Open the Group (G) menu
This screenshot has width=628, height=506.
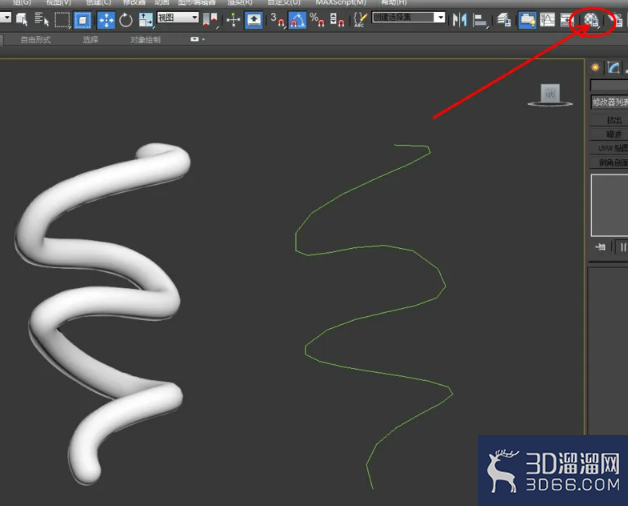point(22,2)
